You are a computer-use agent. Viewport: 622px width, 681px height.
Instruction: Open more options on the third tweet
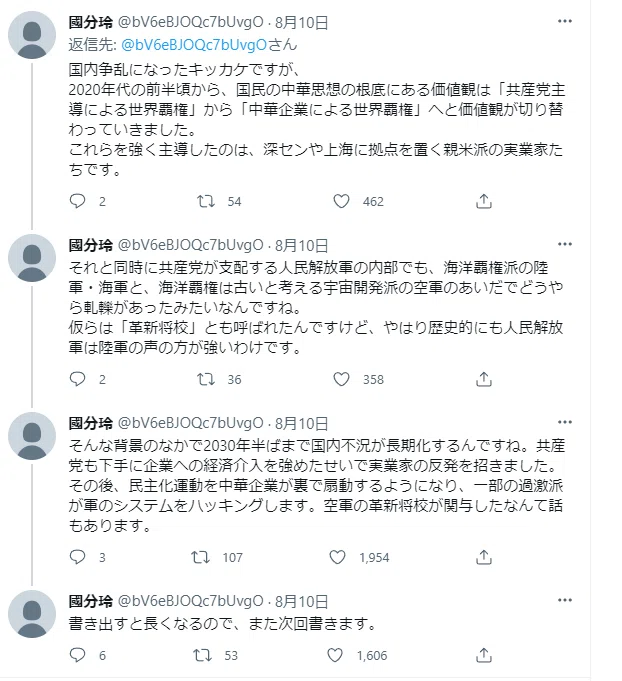pyautogui.click(x=565, y=422)
